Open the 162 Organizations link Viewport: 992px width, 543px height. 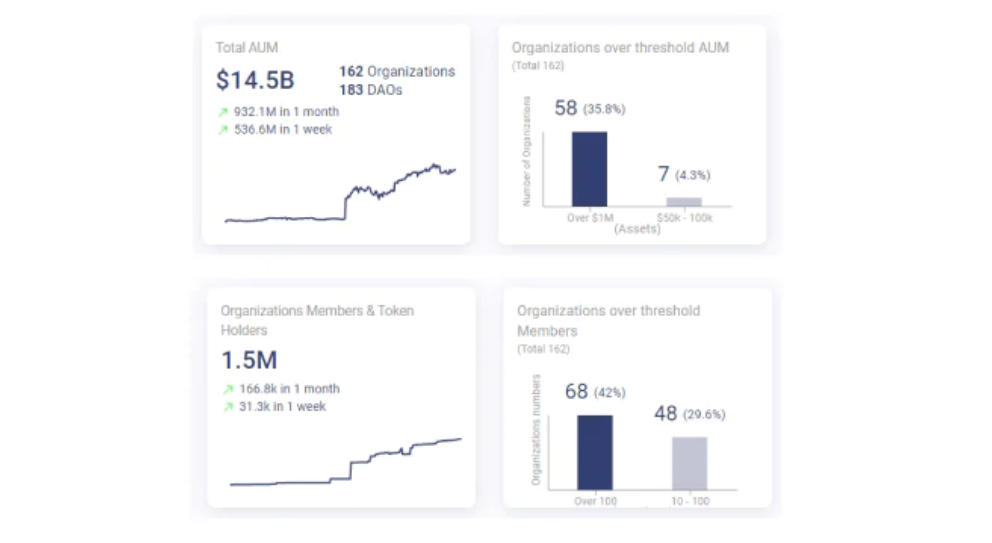[x=397, y=72]
